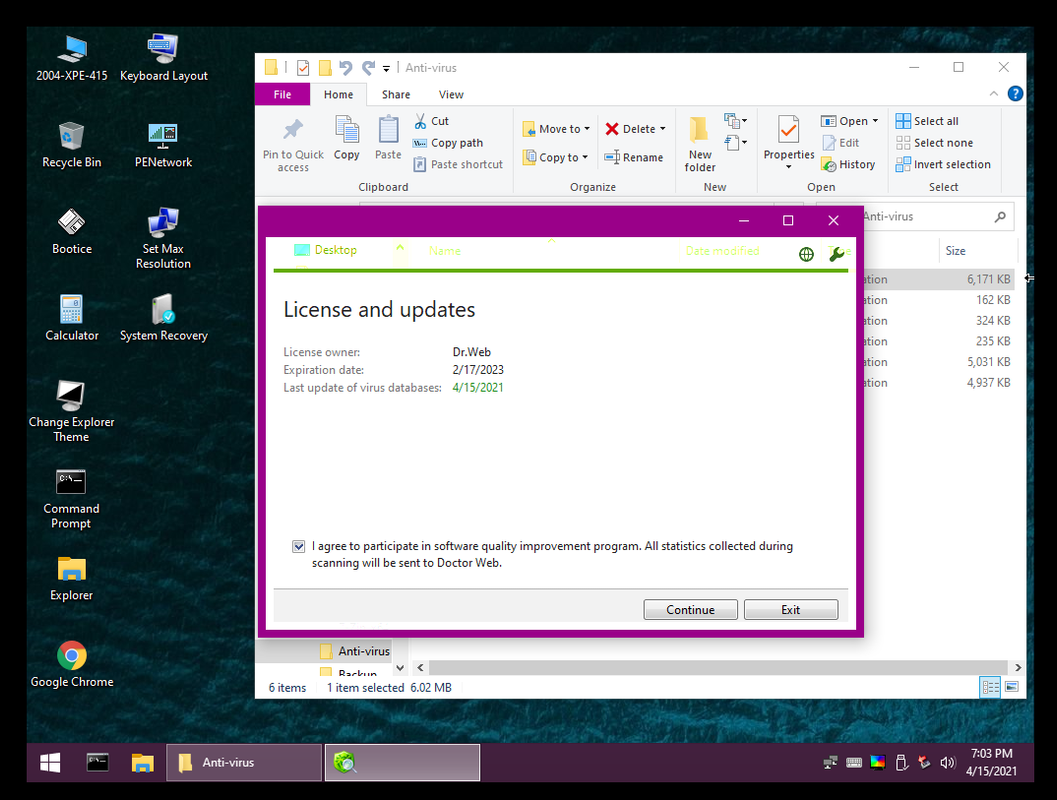Click undo icon in Explorer title bar
The image size is (1057, 800).
coord(346,67)
